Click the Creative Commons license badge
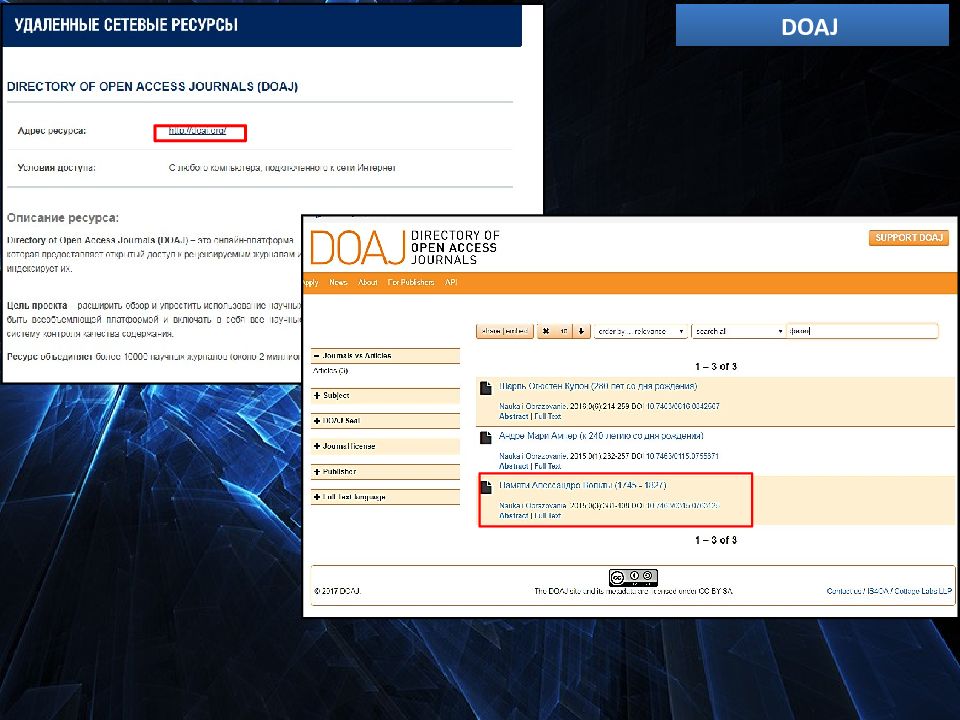Viewport: 960px width, 720px height. [x=633, y=577]
